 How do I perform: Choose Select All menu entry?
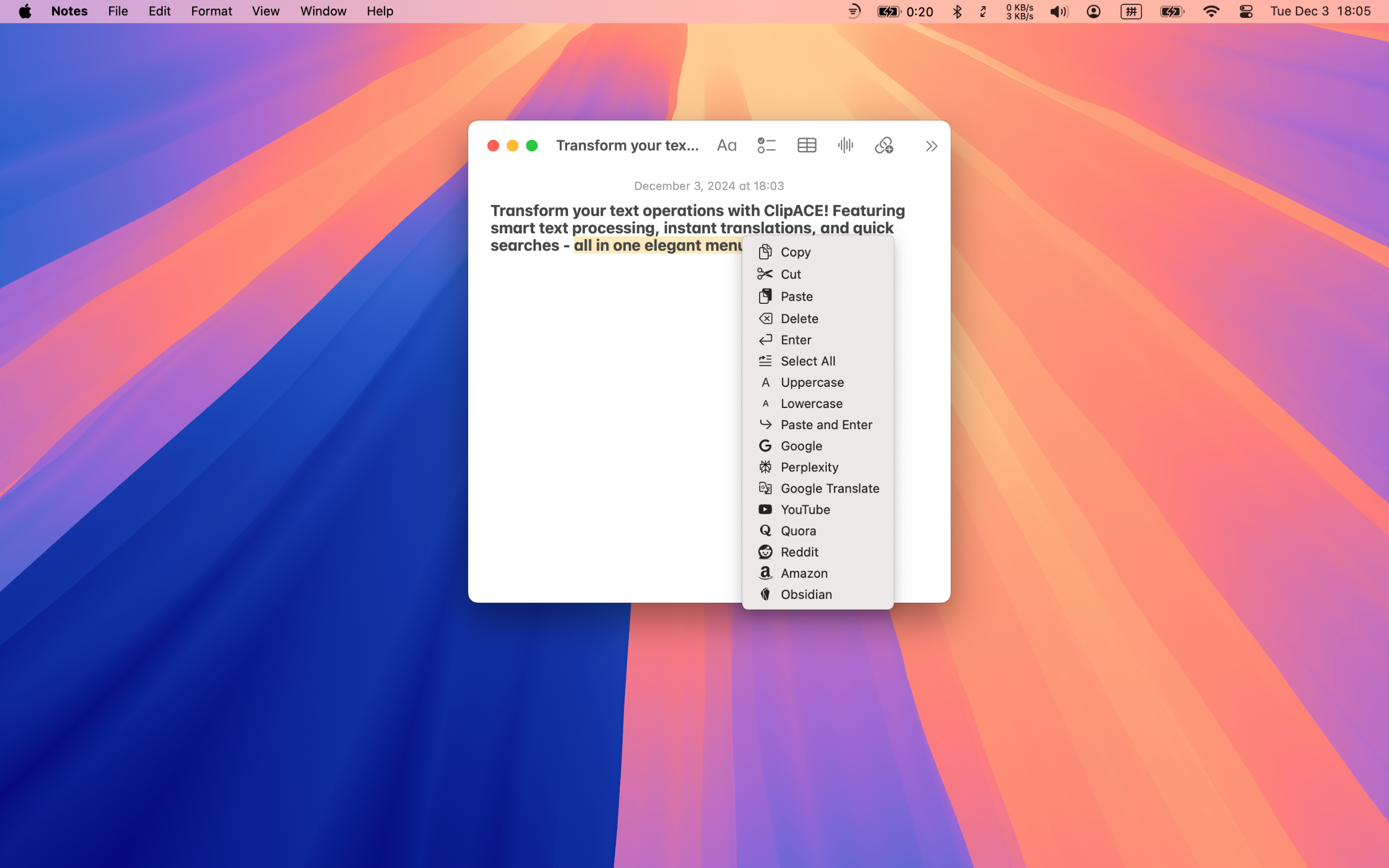pyautogui.click(x=817, y=361)
